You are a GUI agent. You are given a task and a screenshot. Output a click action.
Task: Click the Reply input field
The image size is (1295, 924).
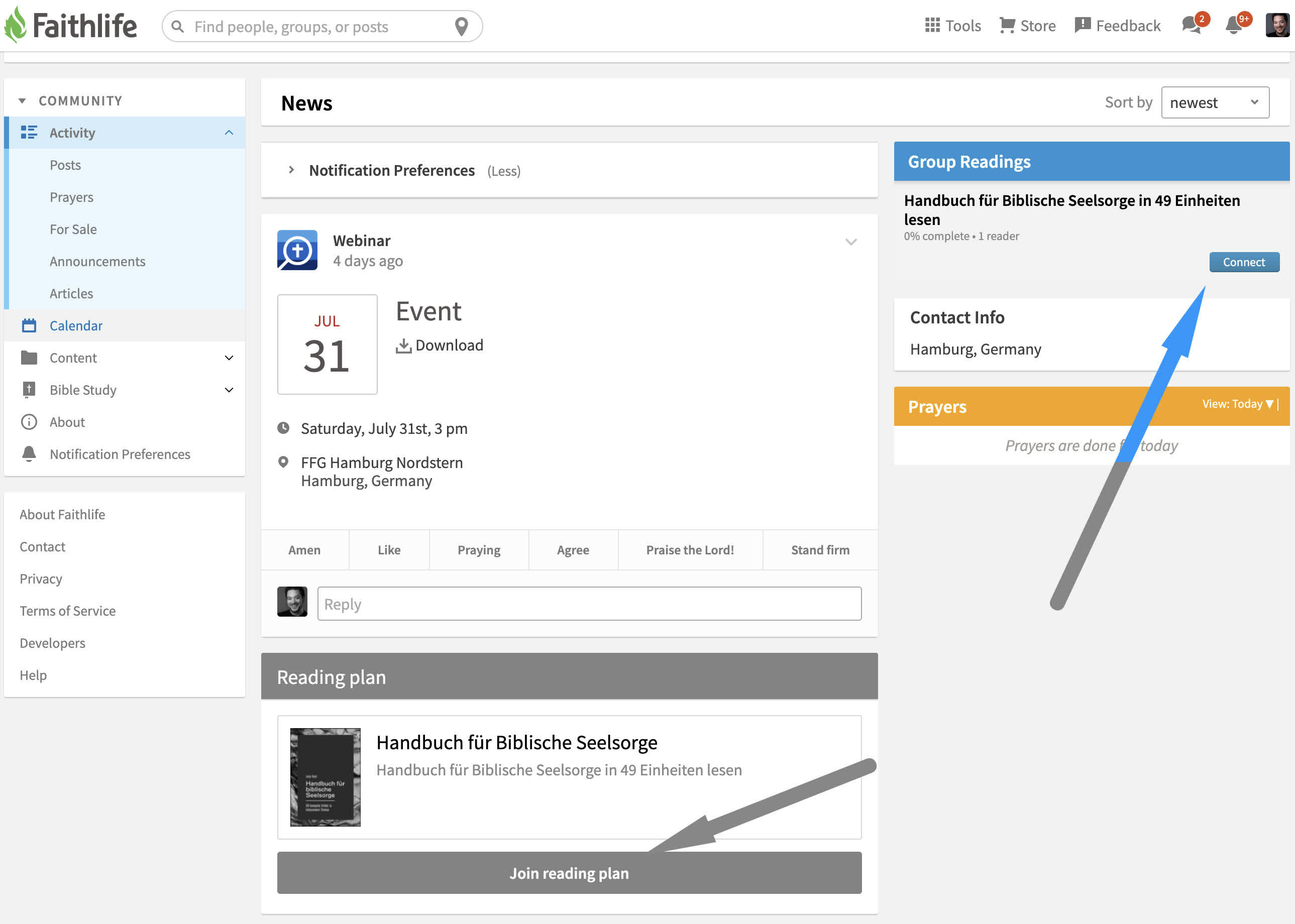[589, 604]
